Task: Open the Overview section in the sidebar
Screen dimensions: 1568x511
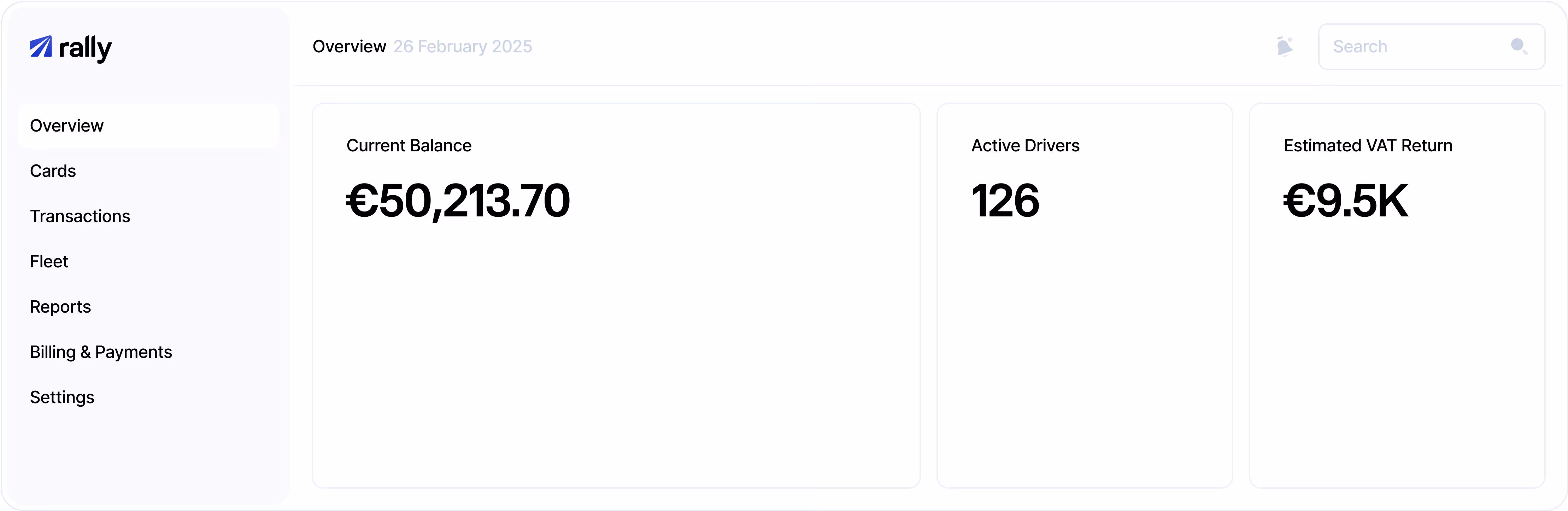Action: point(67,126)
